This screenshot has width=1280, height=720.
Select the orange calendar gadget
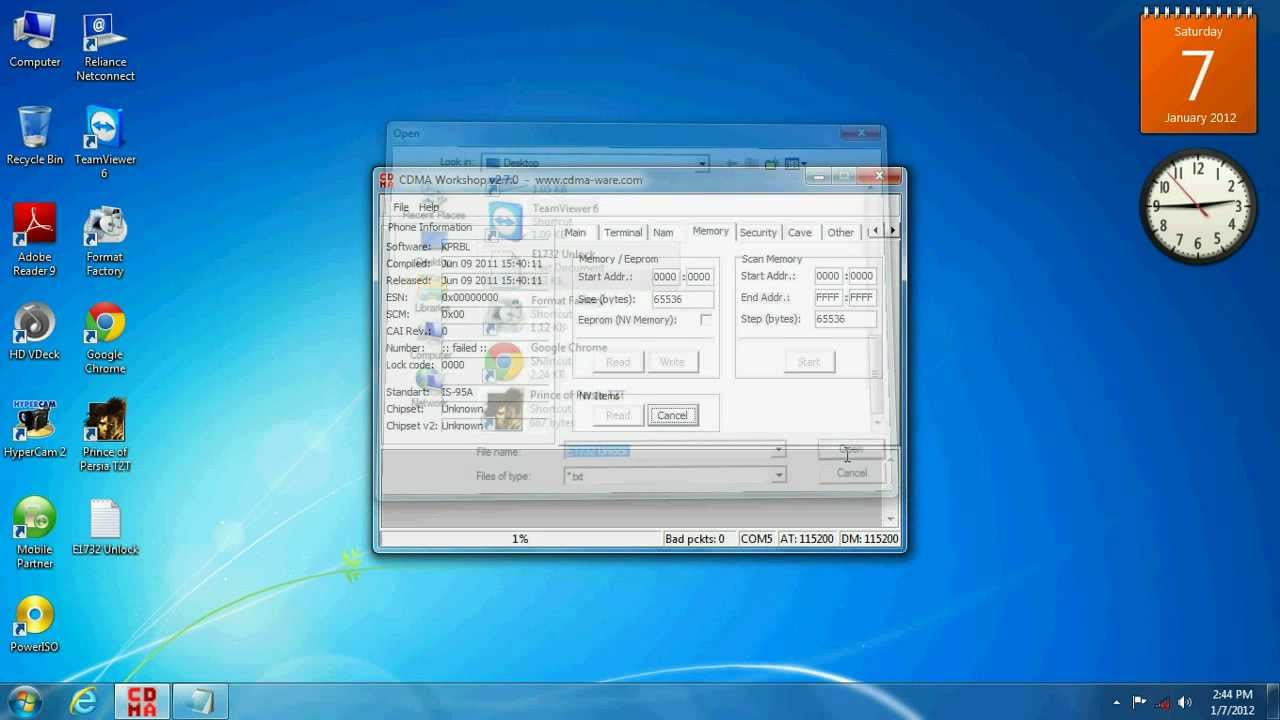pyautogui.click(x=1198, y=72)
